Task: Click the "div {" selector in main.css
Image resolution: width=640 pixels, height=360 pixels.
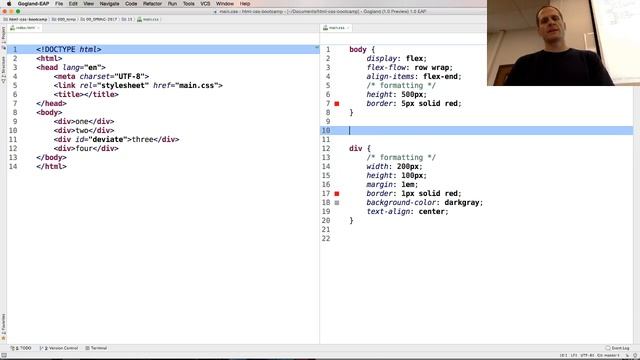Action: 360,149
